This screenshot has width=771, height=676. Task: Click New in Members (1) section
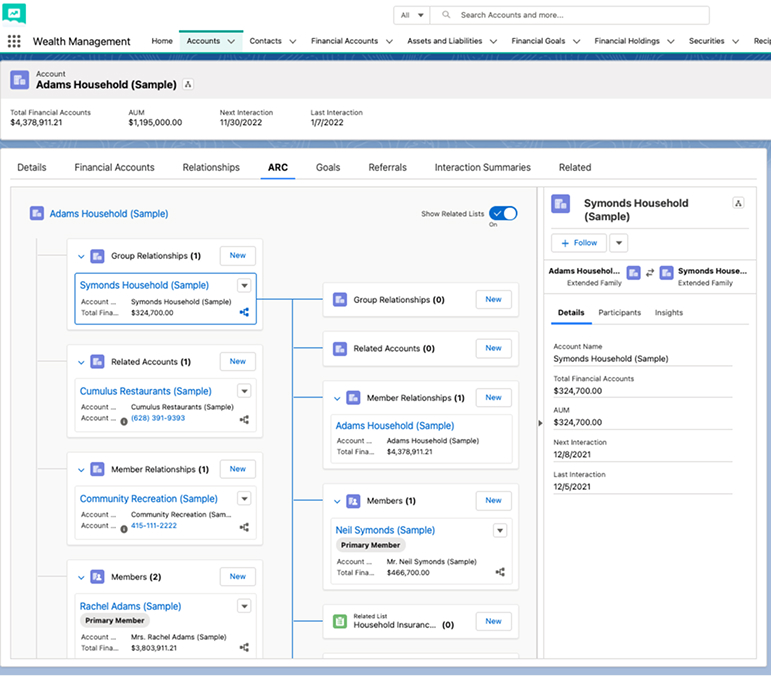[493, 500]
